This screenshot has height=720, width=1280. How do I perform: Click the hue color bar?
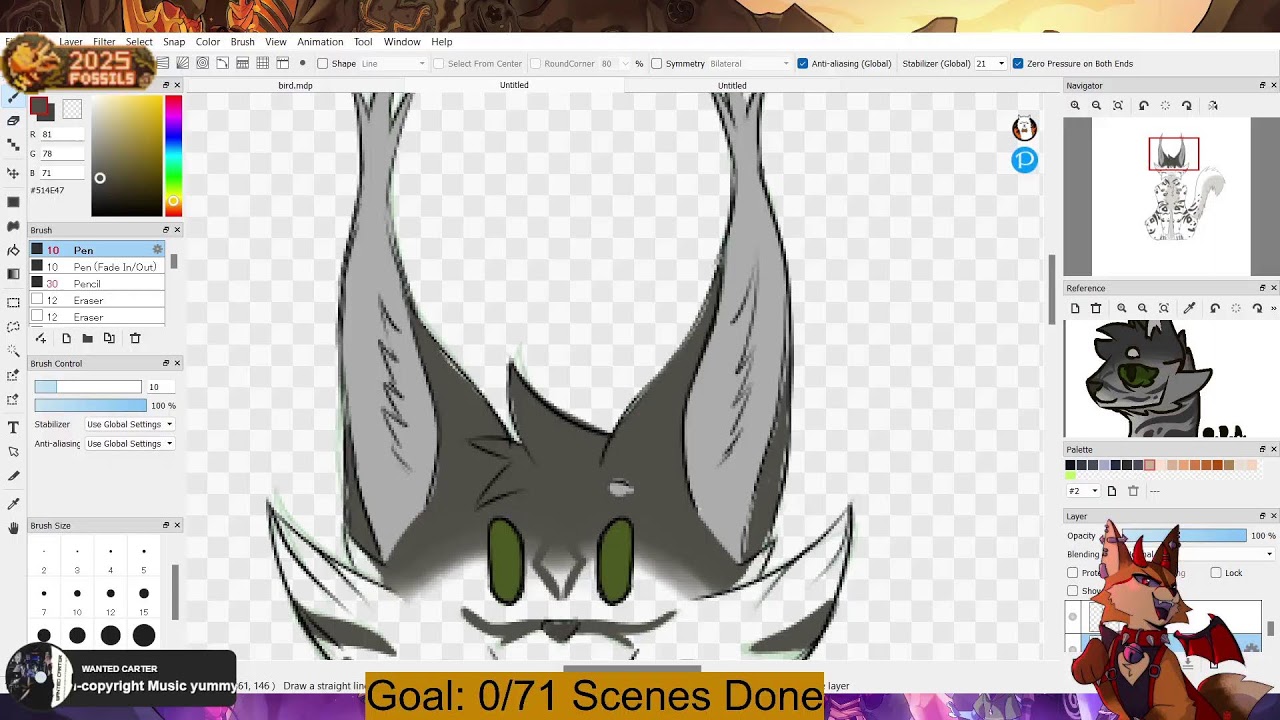(173, 157)
